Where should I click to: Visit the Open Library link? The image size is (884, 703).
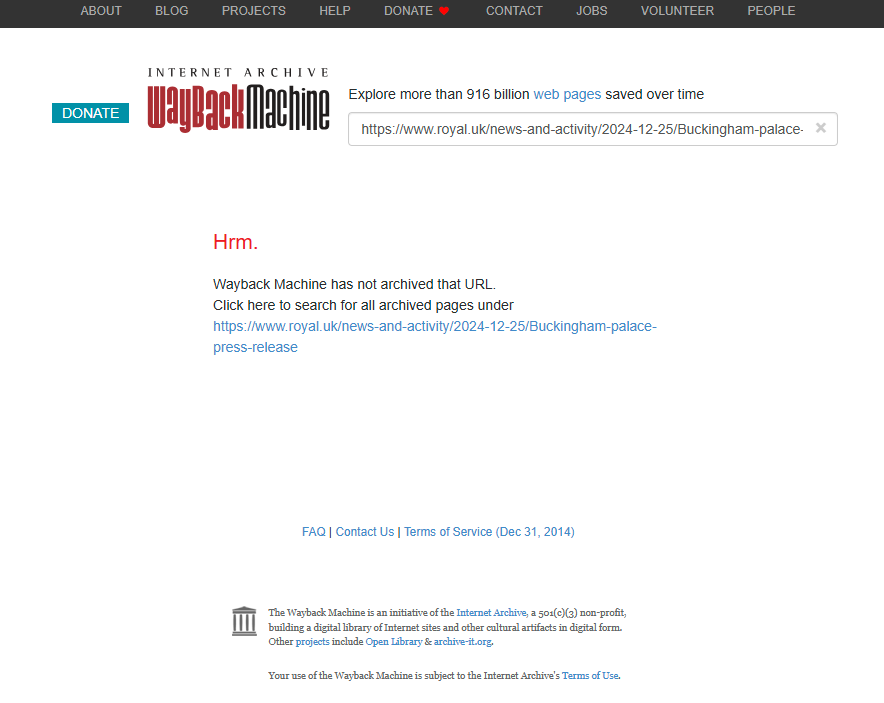click(x=394, y=642)
